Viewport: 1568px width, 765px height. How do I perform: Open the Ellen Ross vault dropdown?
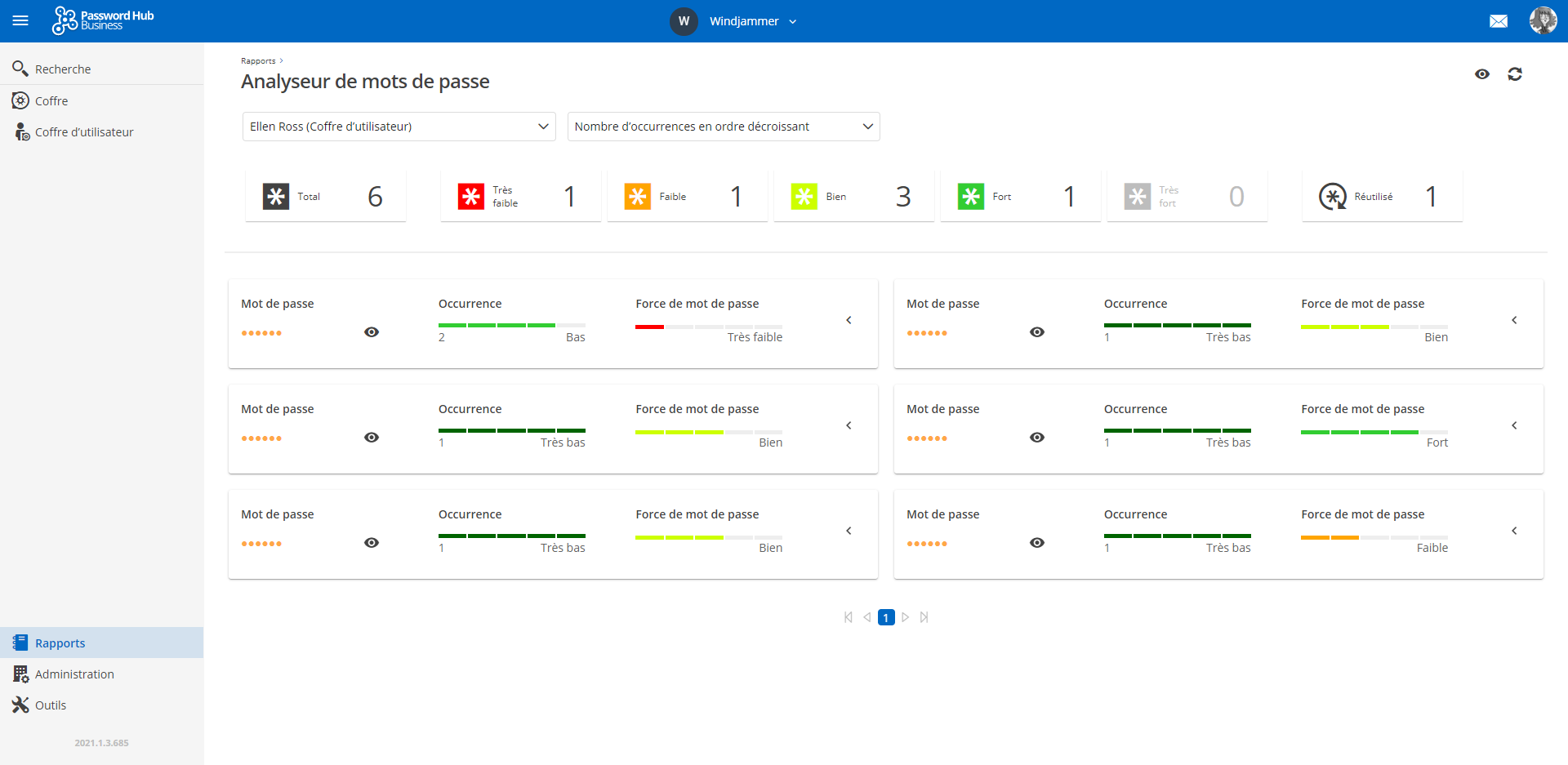399,127
